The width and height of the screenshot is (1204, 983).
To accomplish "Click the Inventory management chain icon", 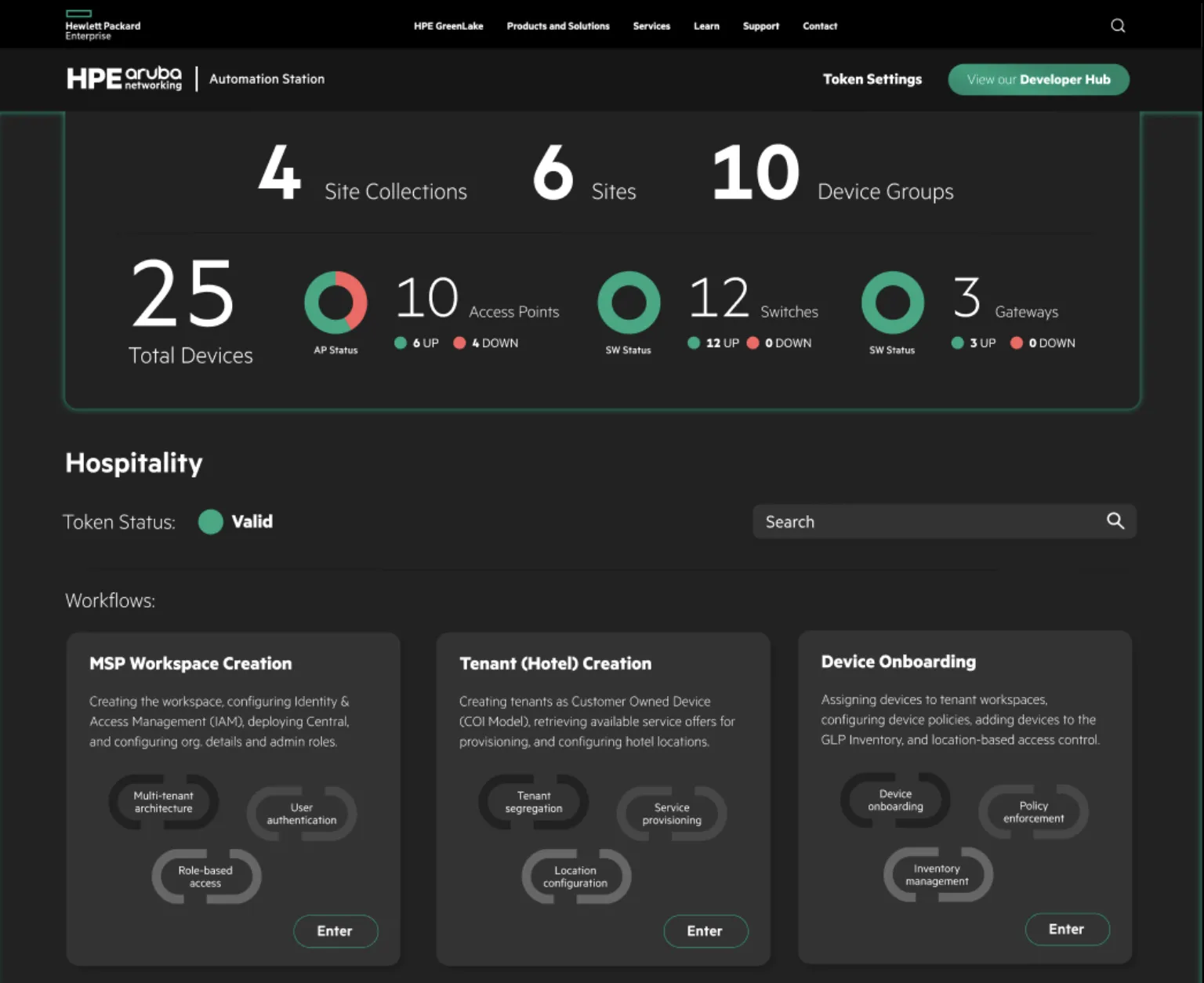I will (937, 875).
